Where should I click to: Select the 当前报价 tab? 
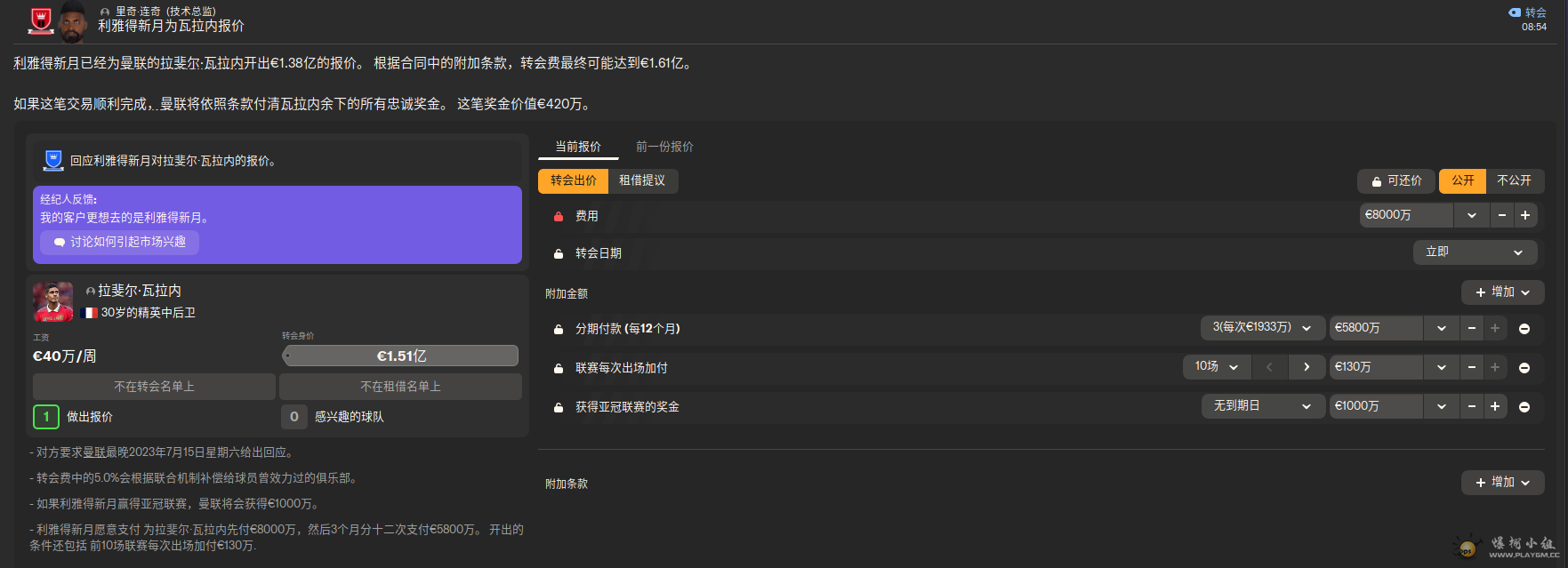tap(578, 147)
